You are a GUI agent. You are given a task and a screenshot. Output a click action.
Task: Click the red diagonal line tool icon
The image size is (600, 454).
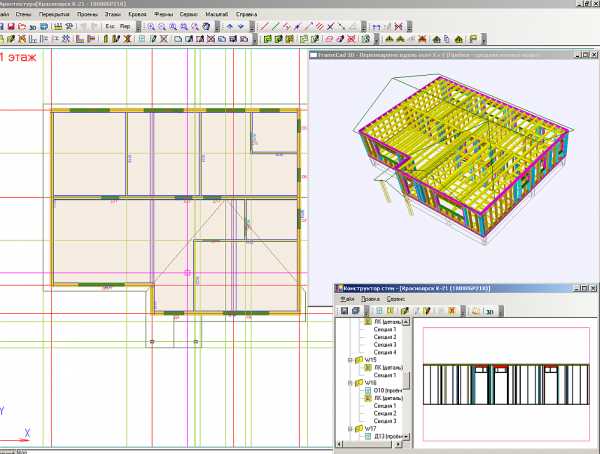coord(265,26)
